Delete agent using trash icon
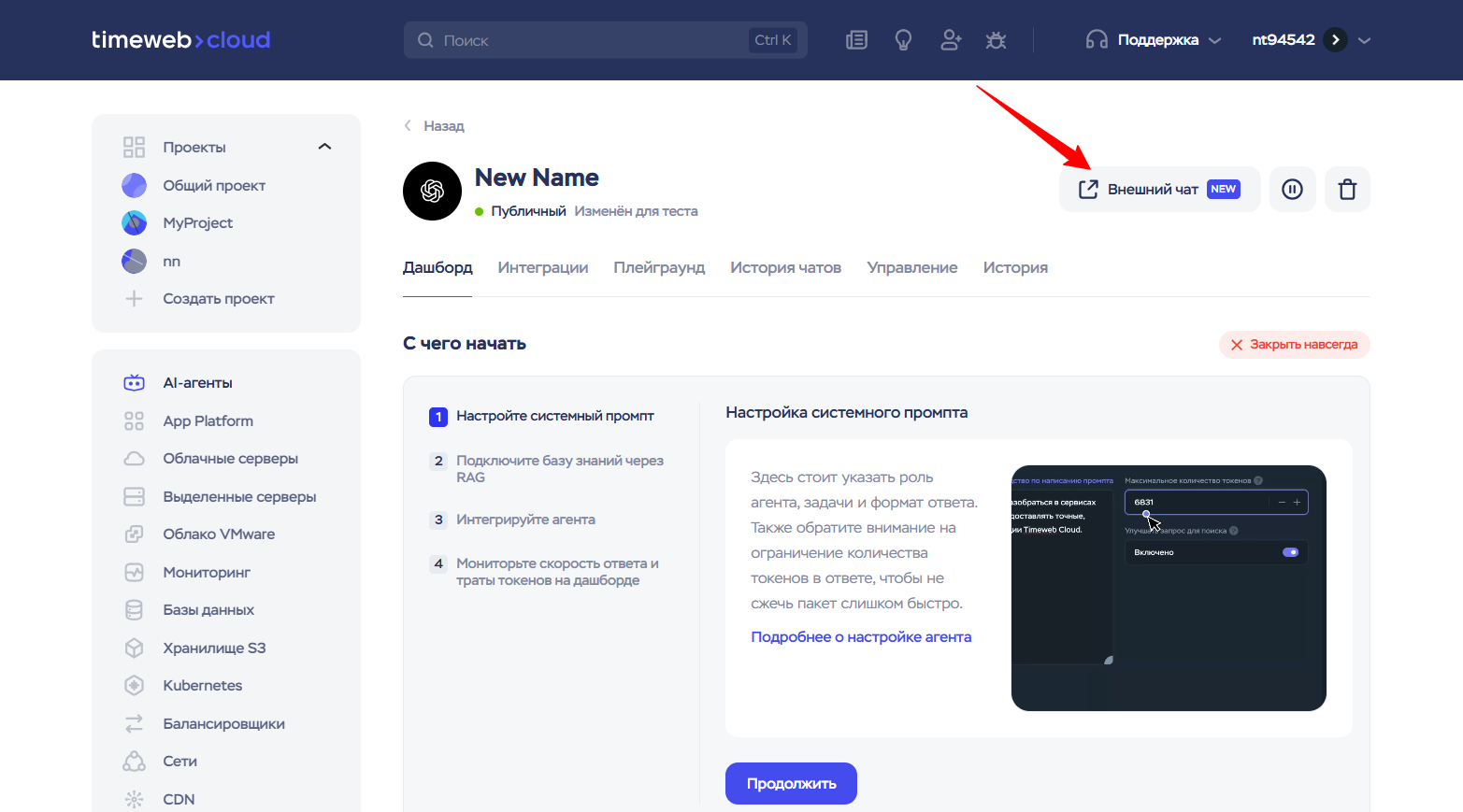 pyautogui.click(x=1347, y=190)
